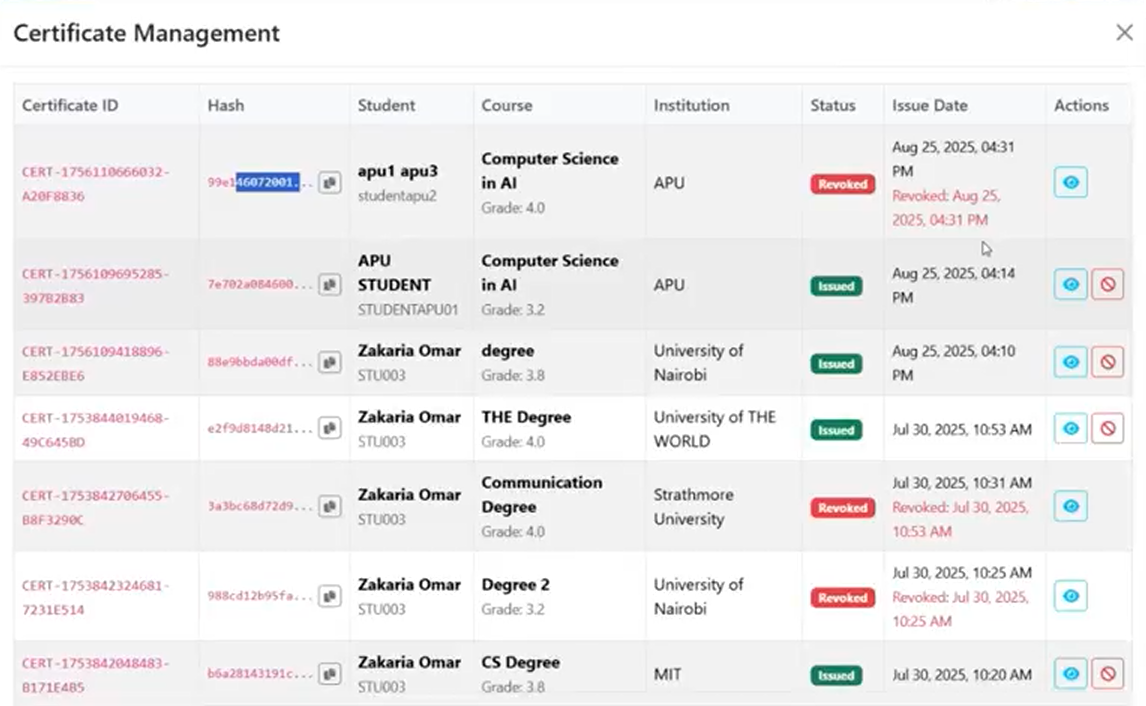Viewport: 1146px width, 706px height.
Task: Revoke the CS Degree certificate
Action: 1108,673
